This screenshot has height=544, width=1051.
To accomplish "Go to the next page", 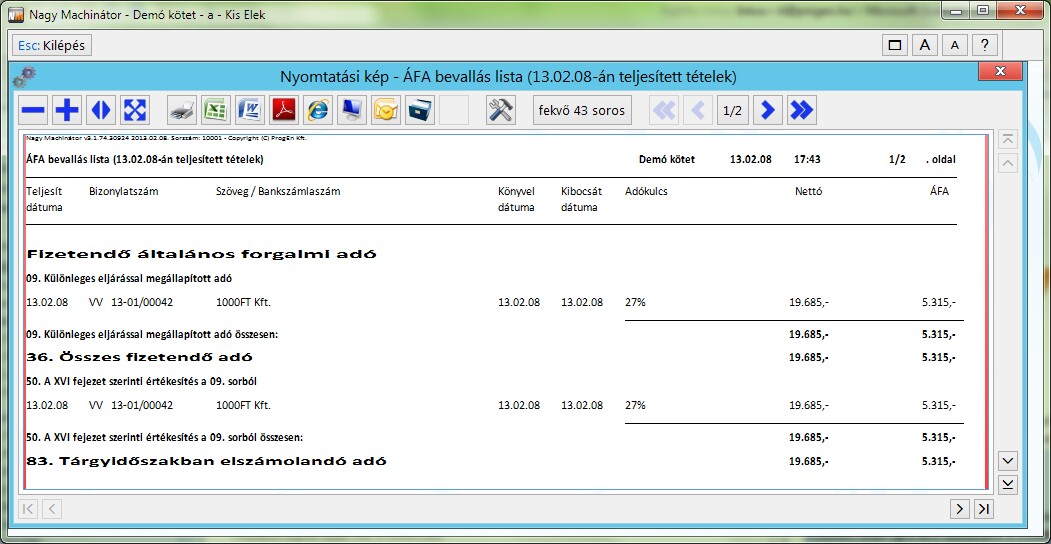I will coord(767,110).
